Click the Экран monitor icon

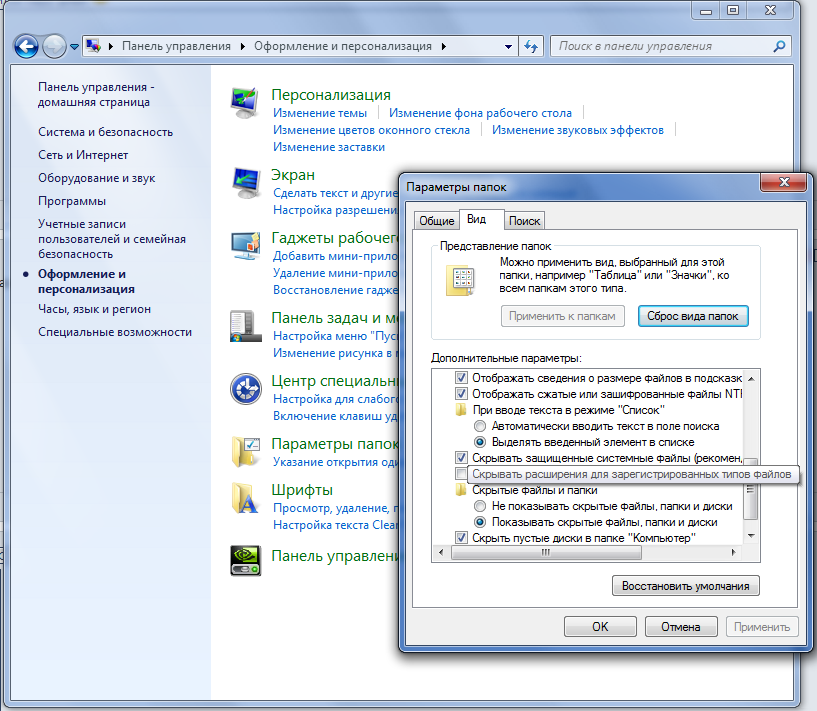[x=245, y=181]
